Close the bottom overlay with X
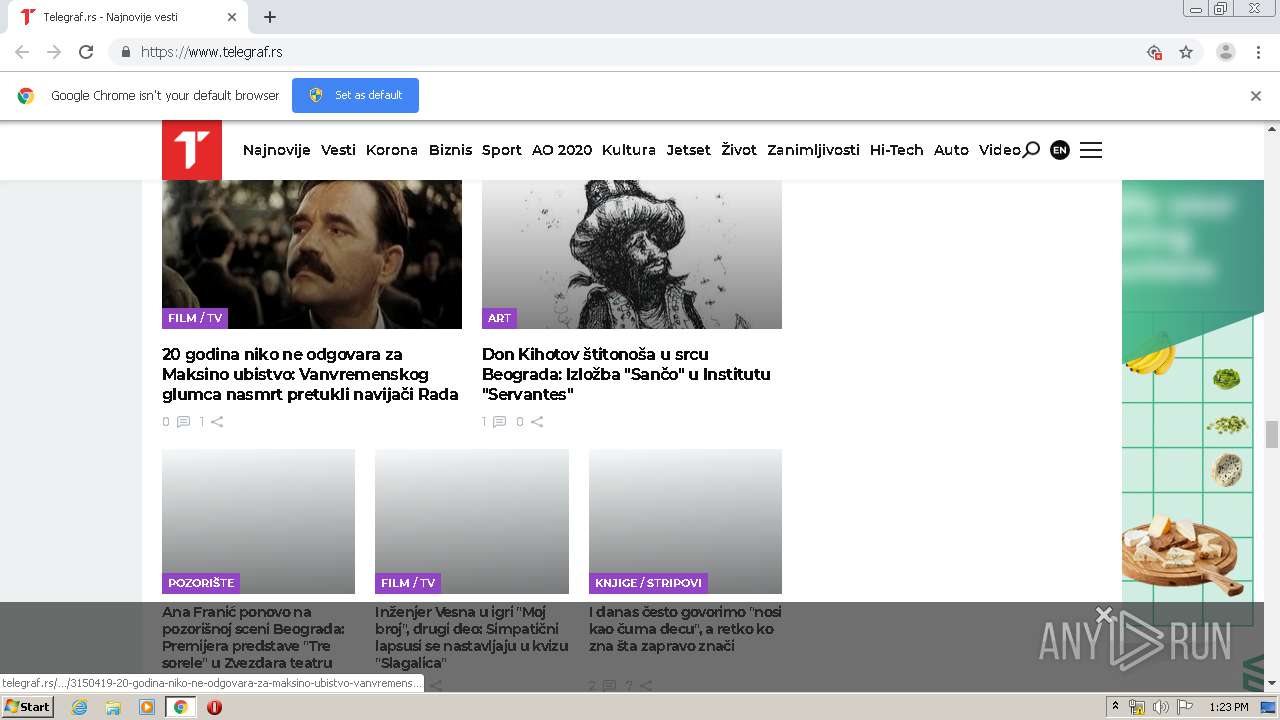The image size is (1280, 720). point(1103,613)
